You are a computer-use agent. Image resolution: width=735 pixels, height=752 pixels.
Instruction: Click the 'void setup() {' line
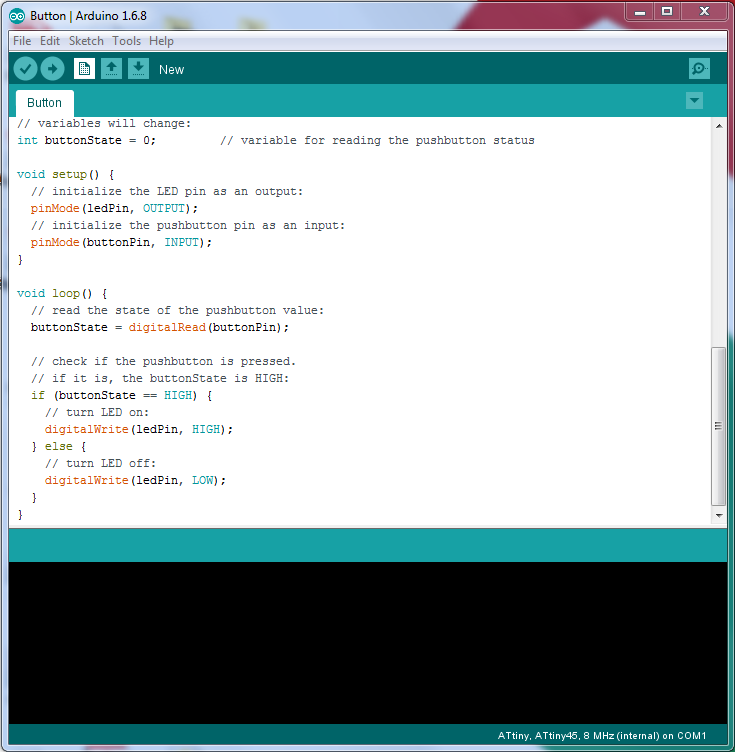click(x=66, y=175)
